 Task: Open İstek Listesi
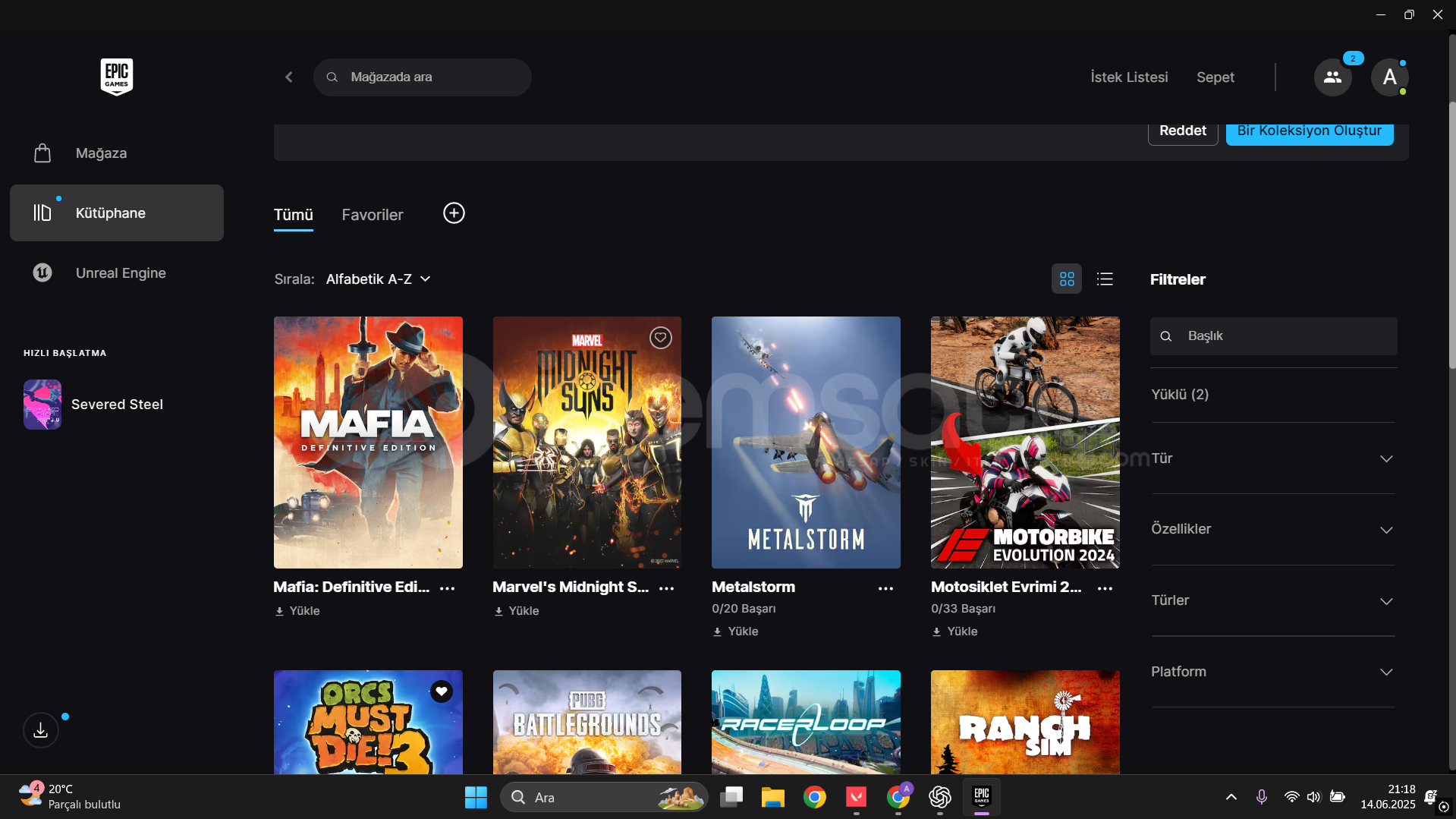[1129, 77]
